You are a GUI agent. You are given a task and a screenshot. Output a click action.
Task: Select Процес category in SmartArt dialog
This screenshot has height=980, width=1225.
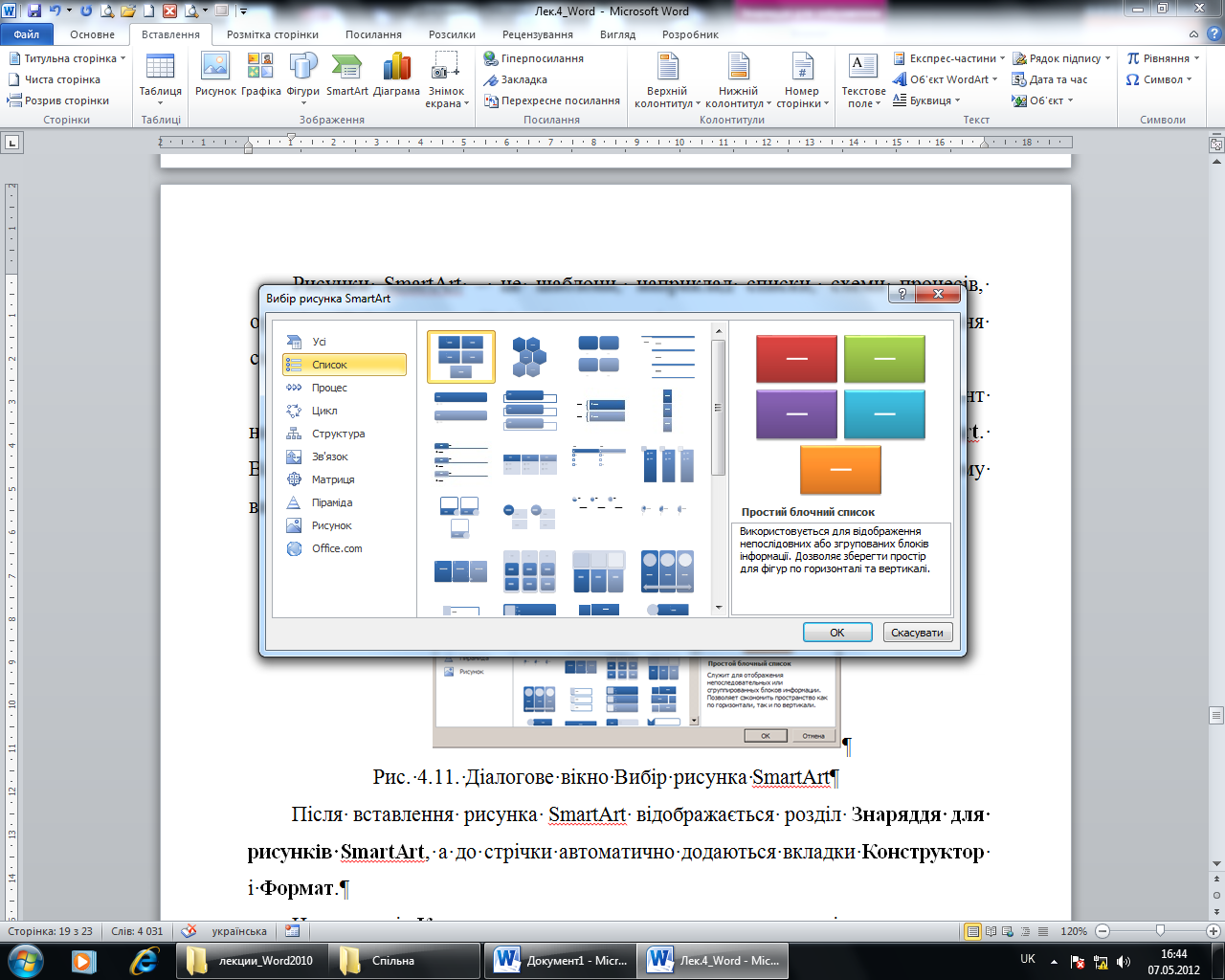(345, 388)
